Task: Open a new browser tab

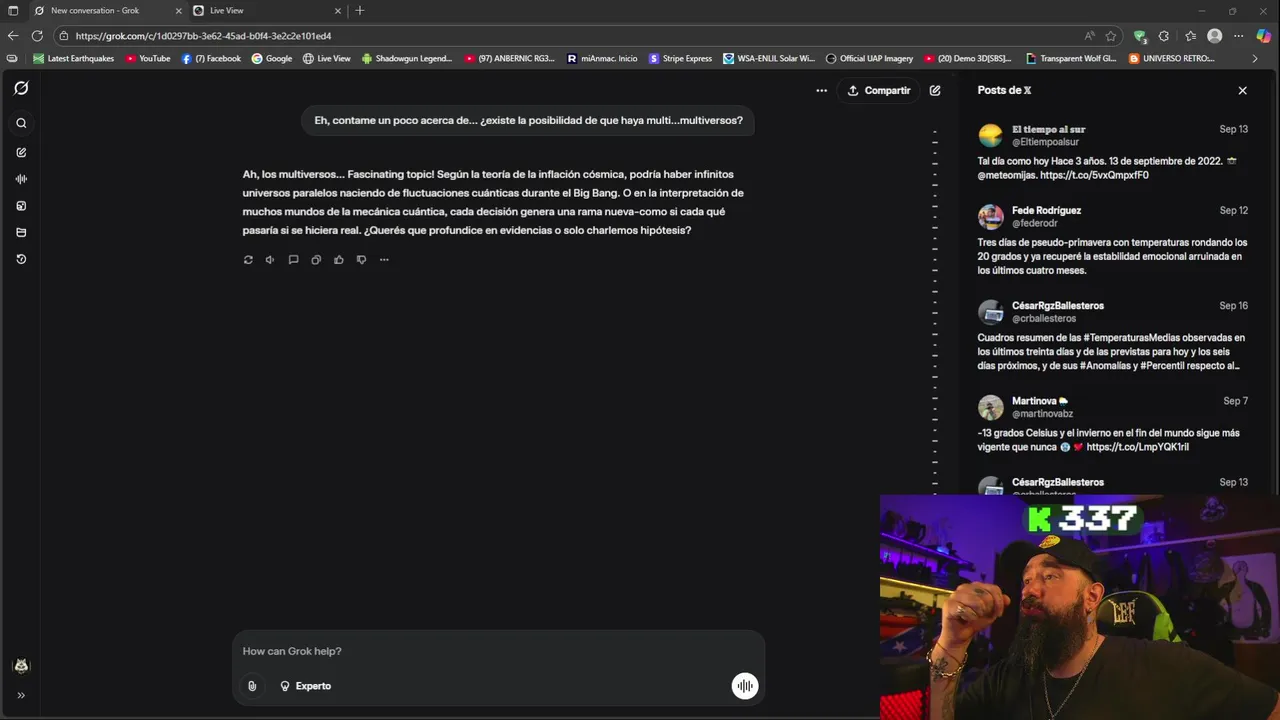Action: (360, 10)
